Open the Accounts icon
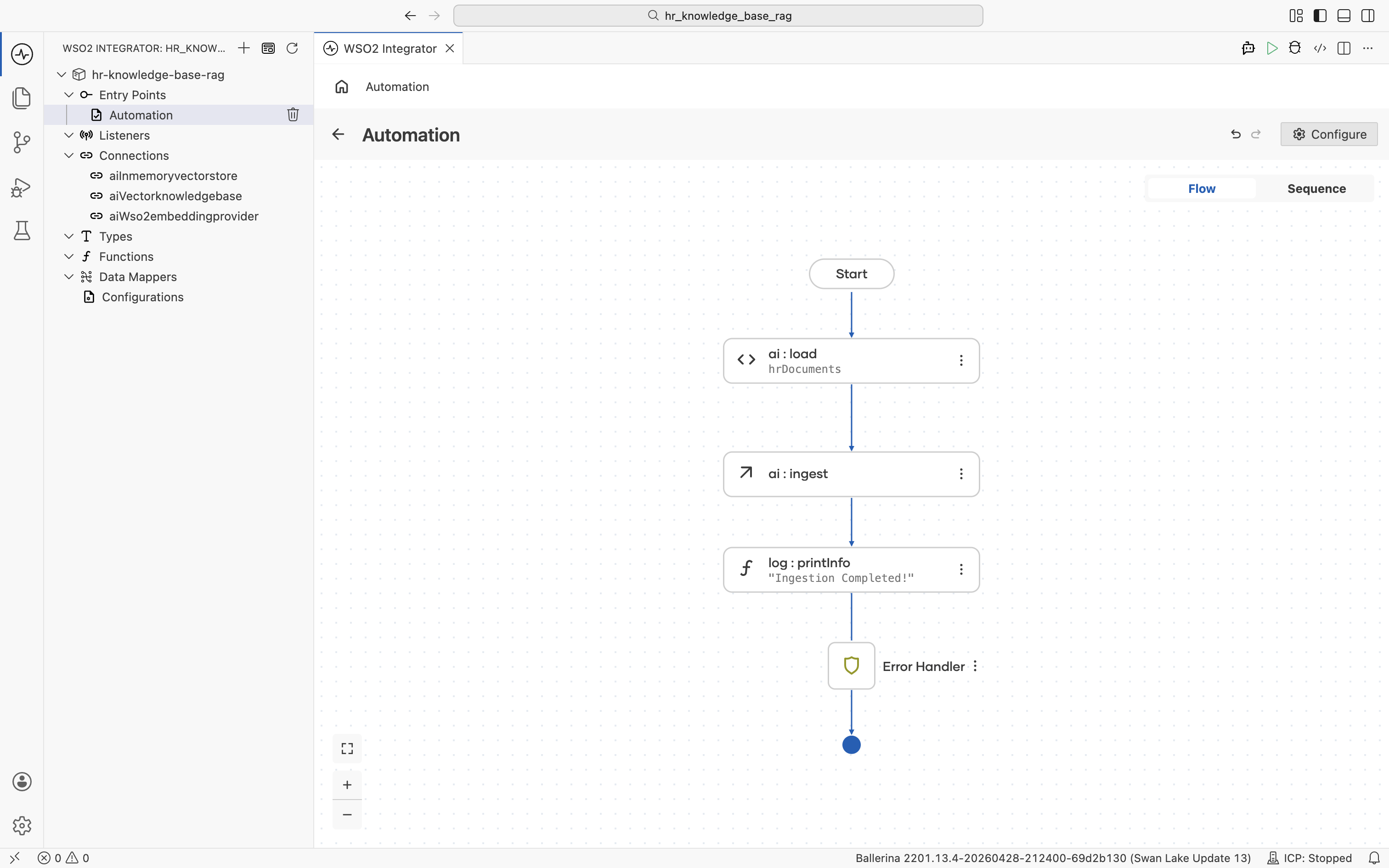Viewport: 1389px width, 868px height. pos(22,781)
